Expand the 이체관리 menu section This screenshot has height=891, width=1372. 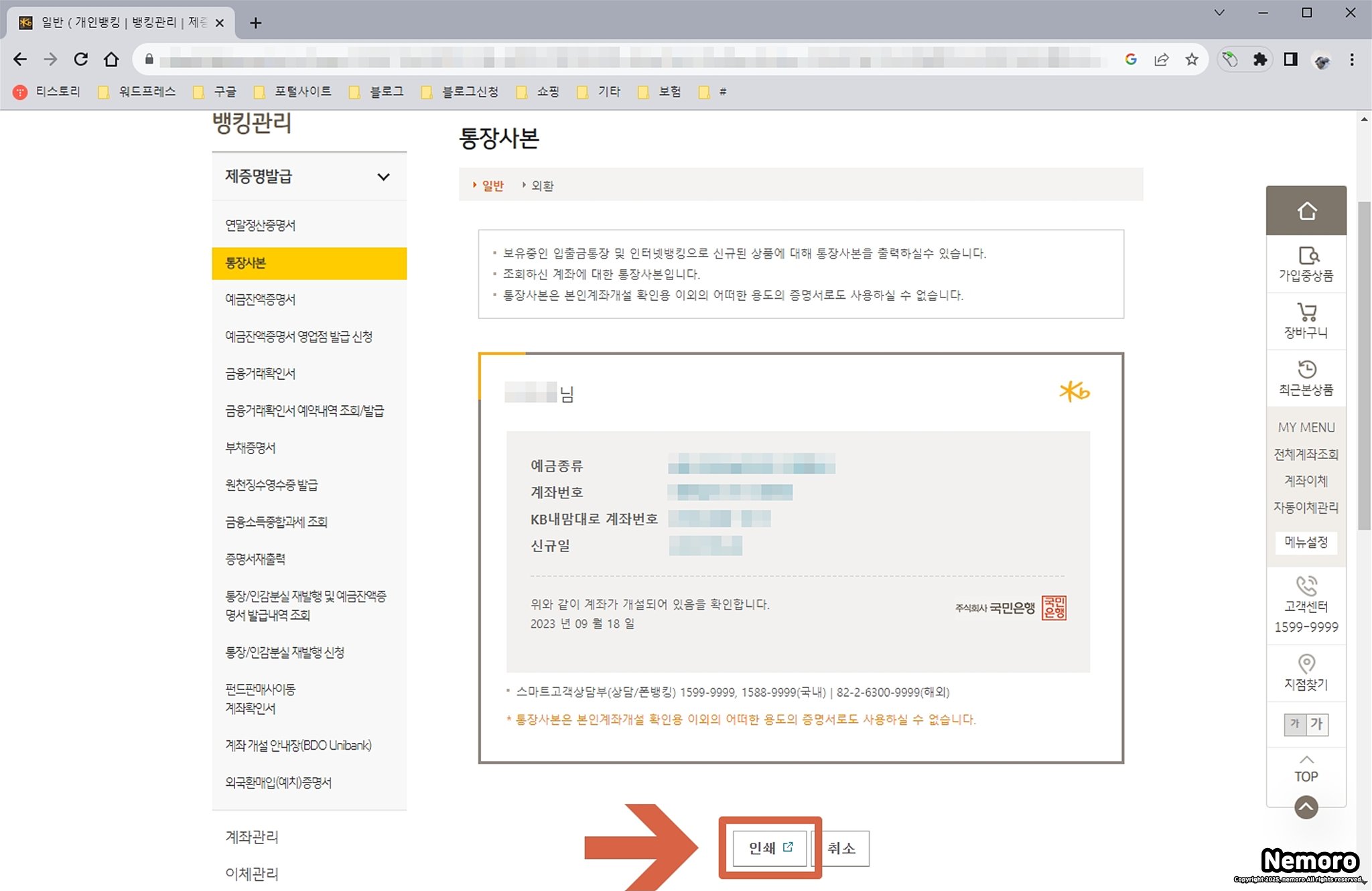(x=252, y=874)
